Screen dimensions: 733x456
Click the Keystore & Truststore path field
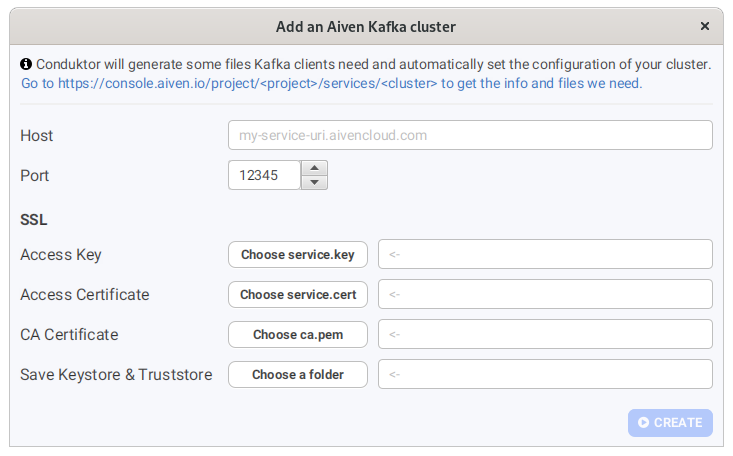[545, 374]
